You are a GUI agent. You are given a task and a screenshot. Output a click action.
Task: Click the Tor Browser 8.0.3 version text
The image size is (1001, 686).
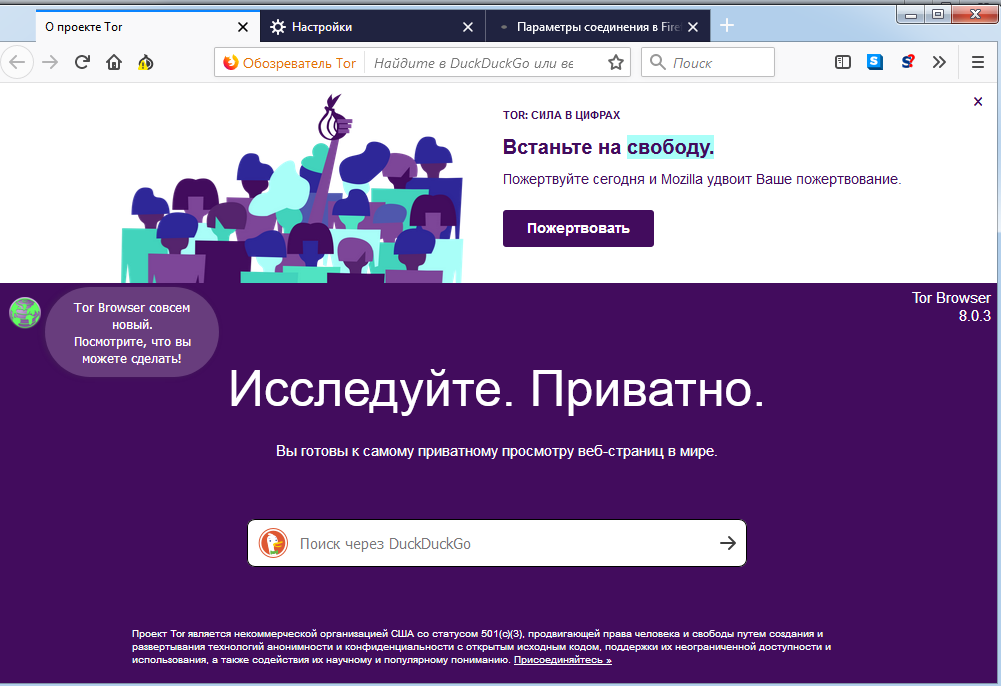pyautogui.click(x=951, y=307)
